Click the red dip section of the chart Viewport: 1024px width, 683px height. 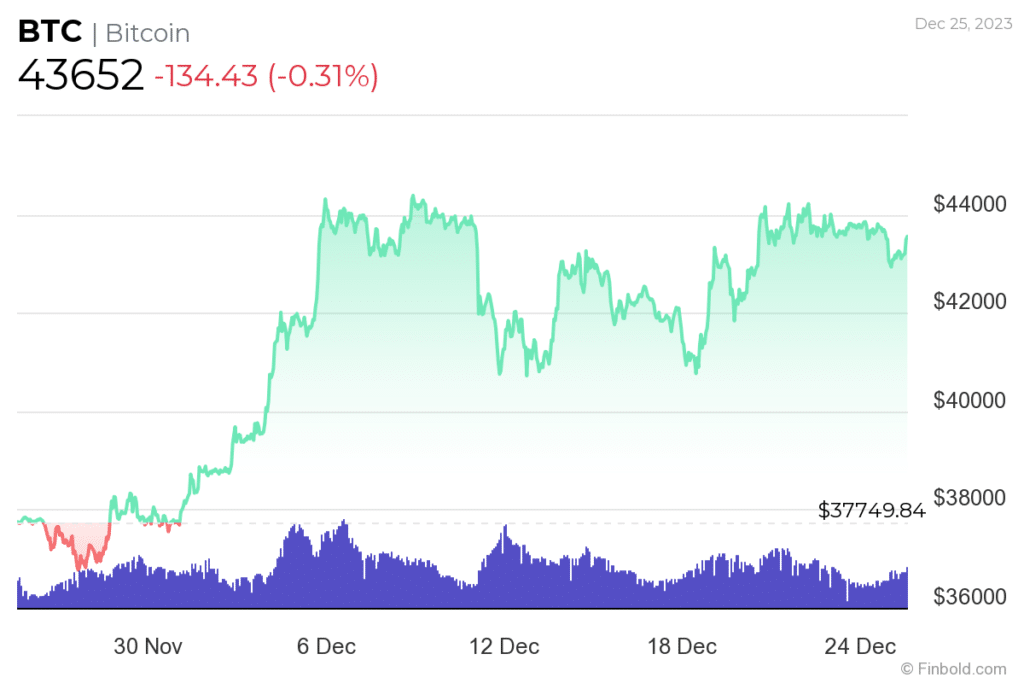(78, 543)
